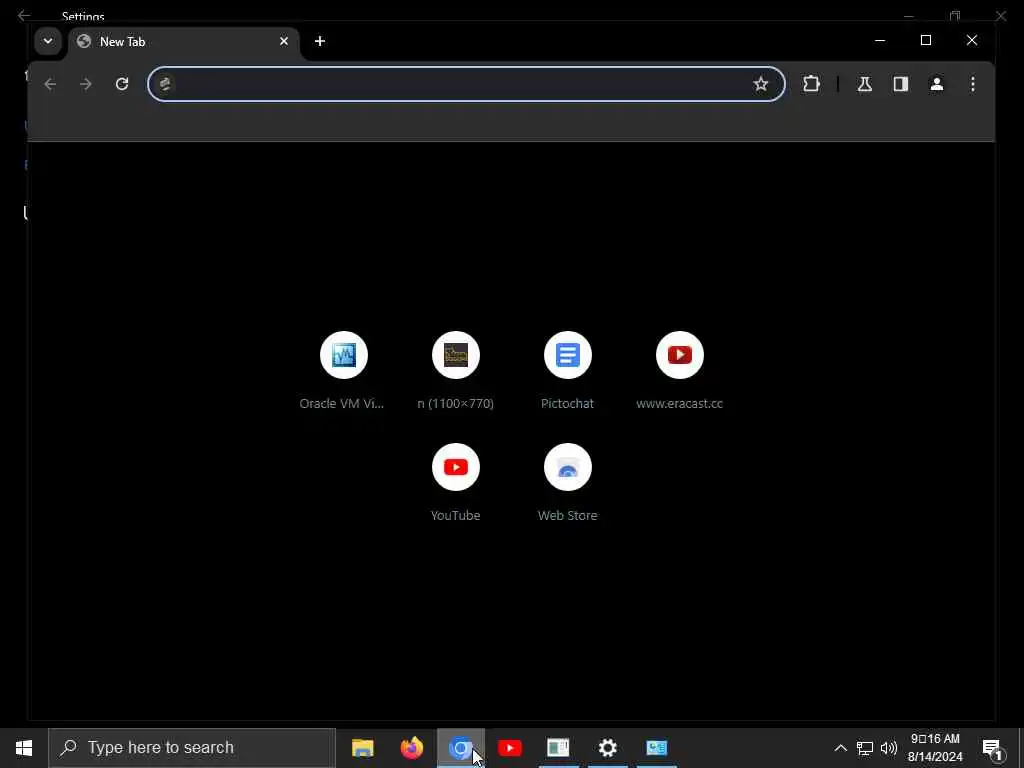
Task: Open the volume speaker tray icon
Action: [x=889, y=748]
